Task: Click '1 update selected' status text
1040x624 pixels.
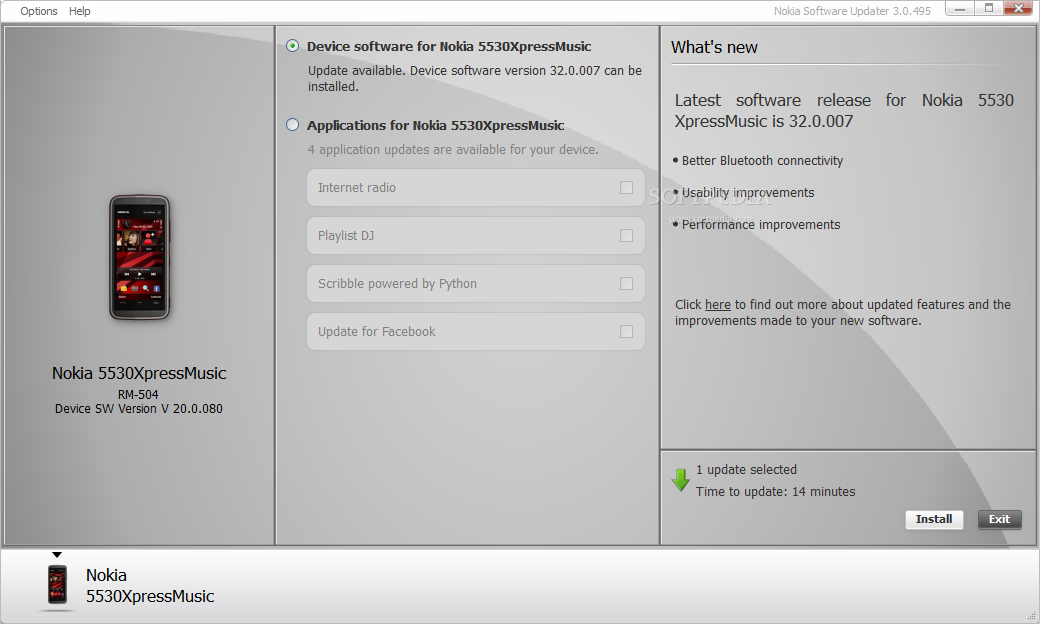Action: 746,469
